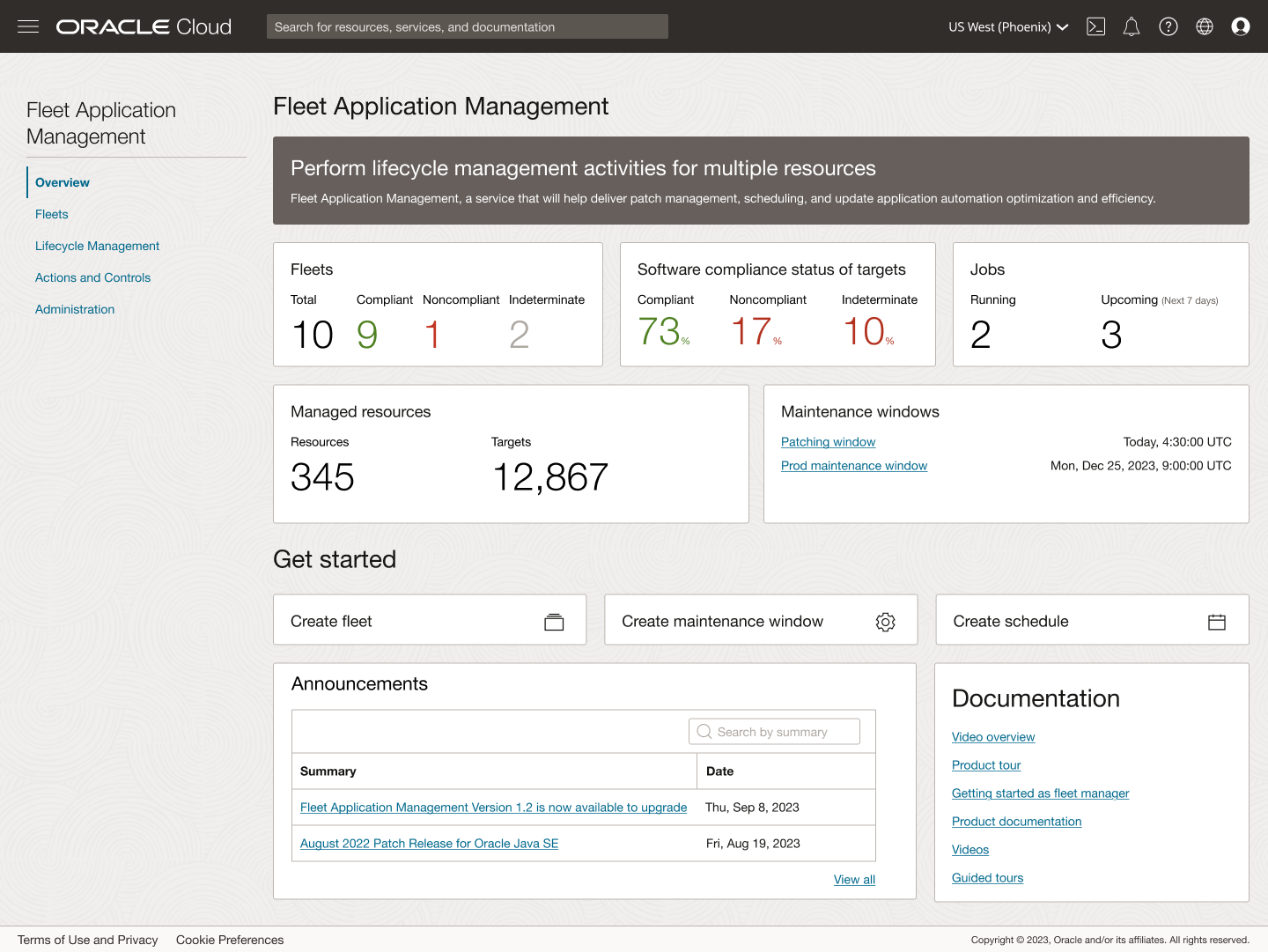Open the user profile avatar menu
Image resolution: width=1268 pixels, height=952 pixels.
point(1241,26)
